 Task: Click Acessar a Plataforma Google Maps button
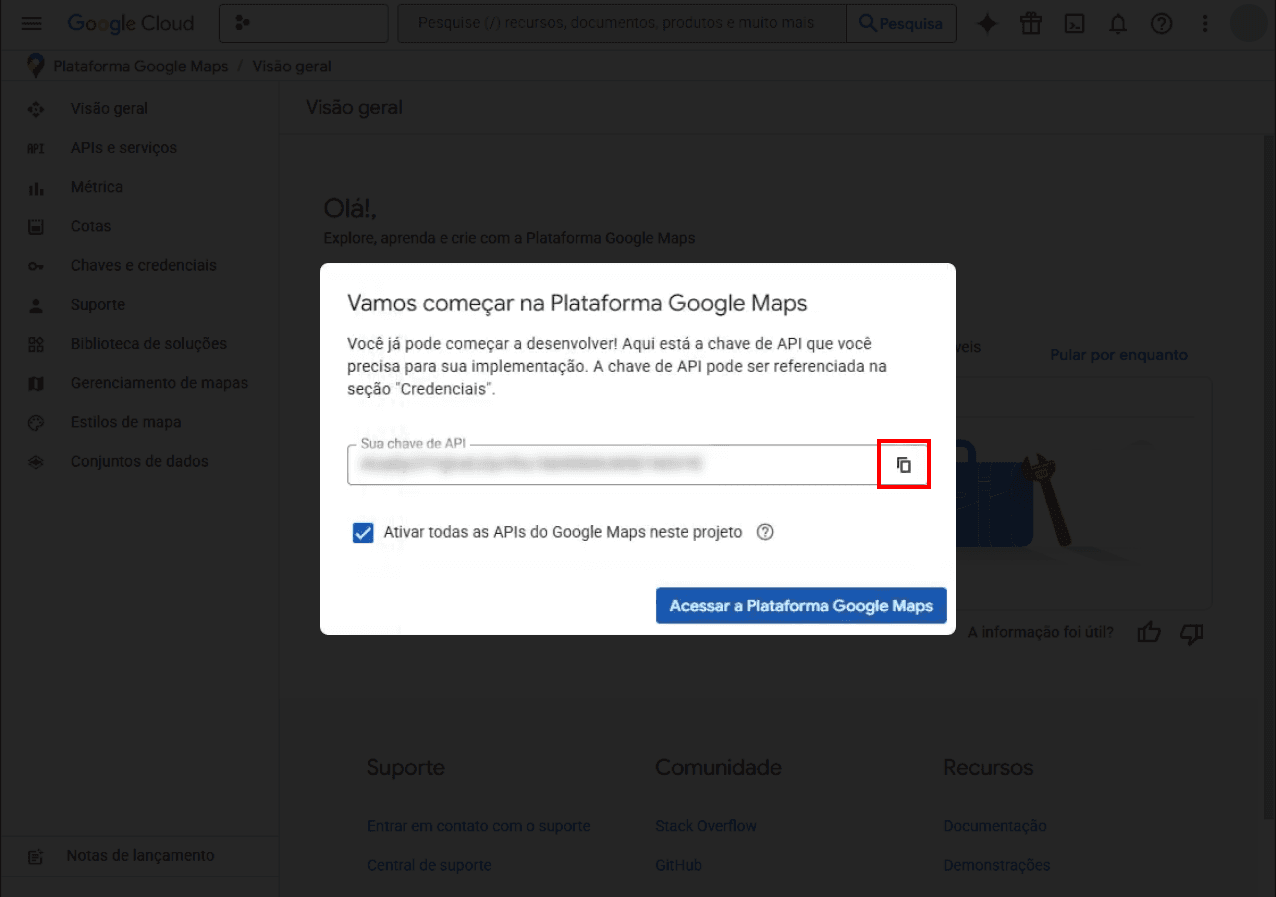coord(800,605)
